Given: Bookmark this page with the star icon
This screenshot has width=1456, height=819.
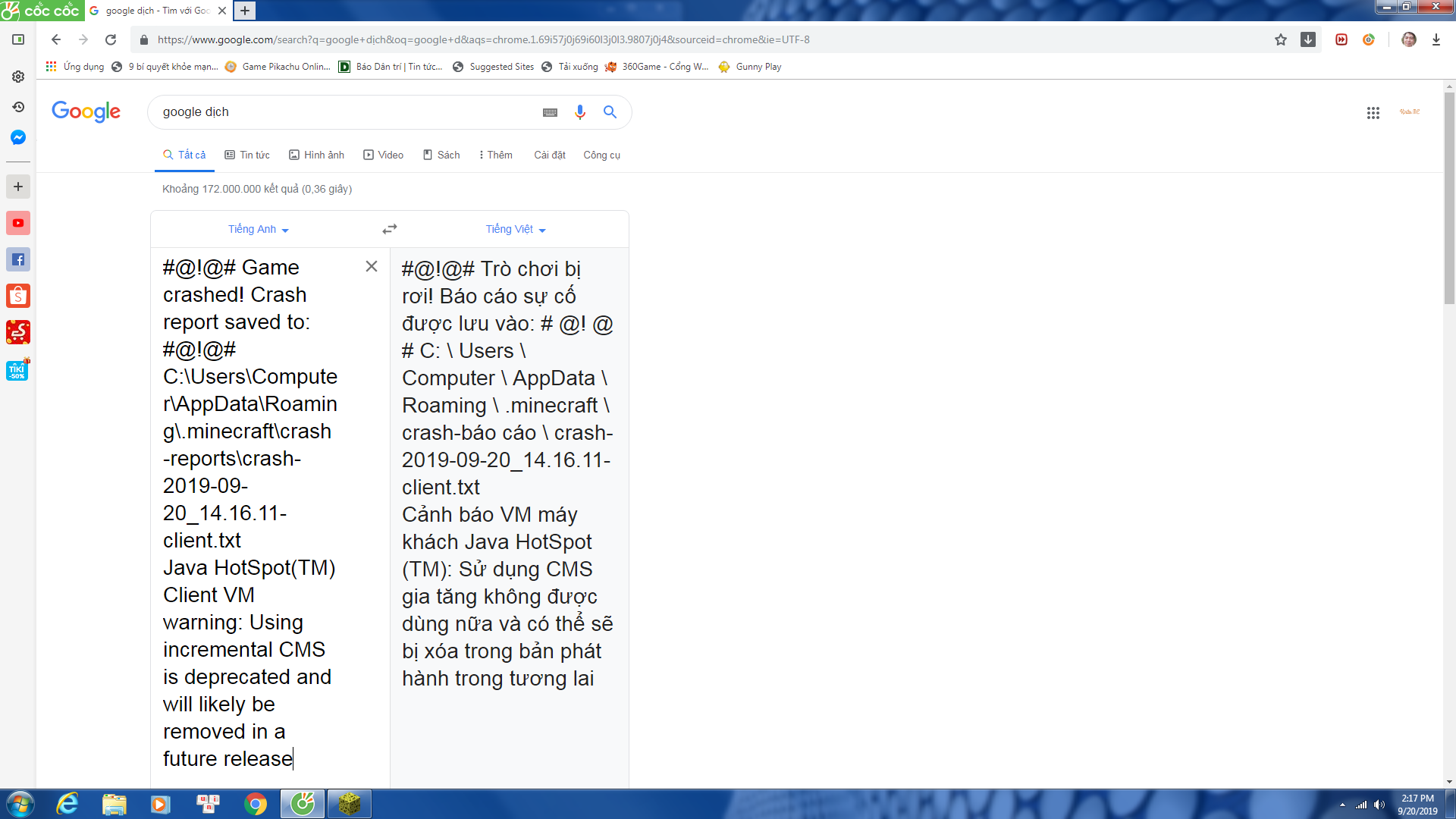Looking at the screenshot, I should (x=1281, y=39).
